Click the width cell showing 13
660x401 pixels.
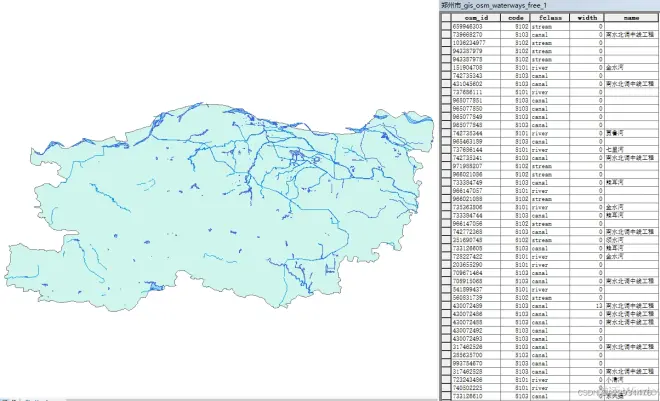589,305
